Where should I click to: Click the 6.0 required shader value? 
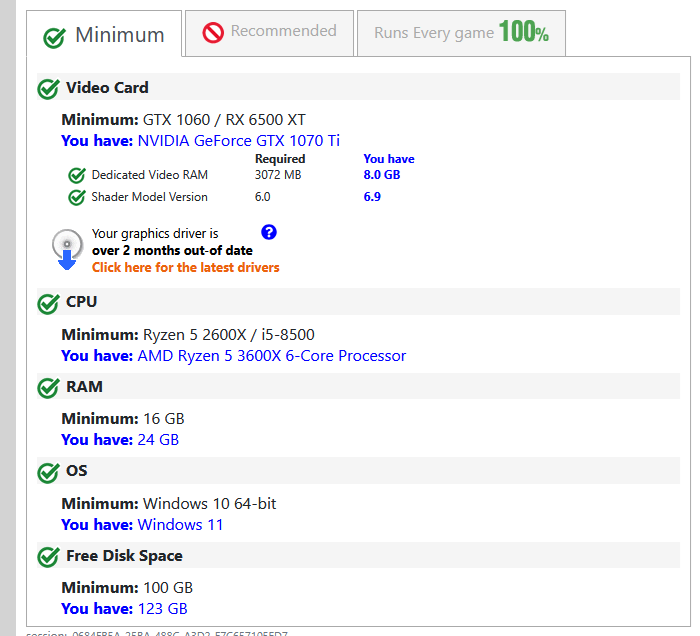[262, 197]
